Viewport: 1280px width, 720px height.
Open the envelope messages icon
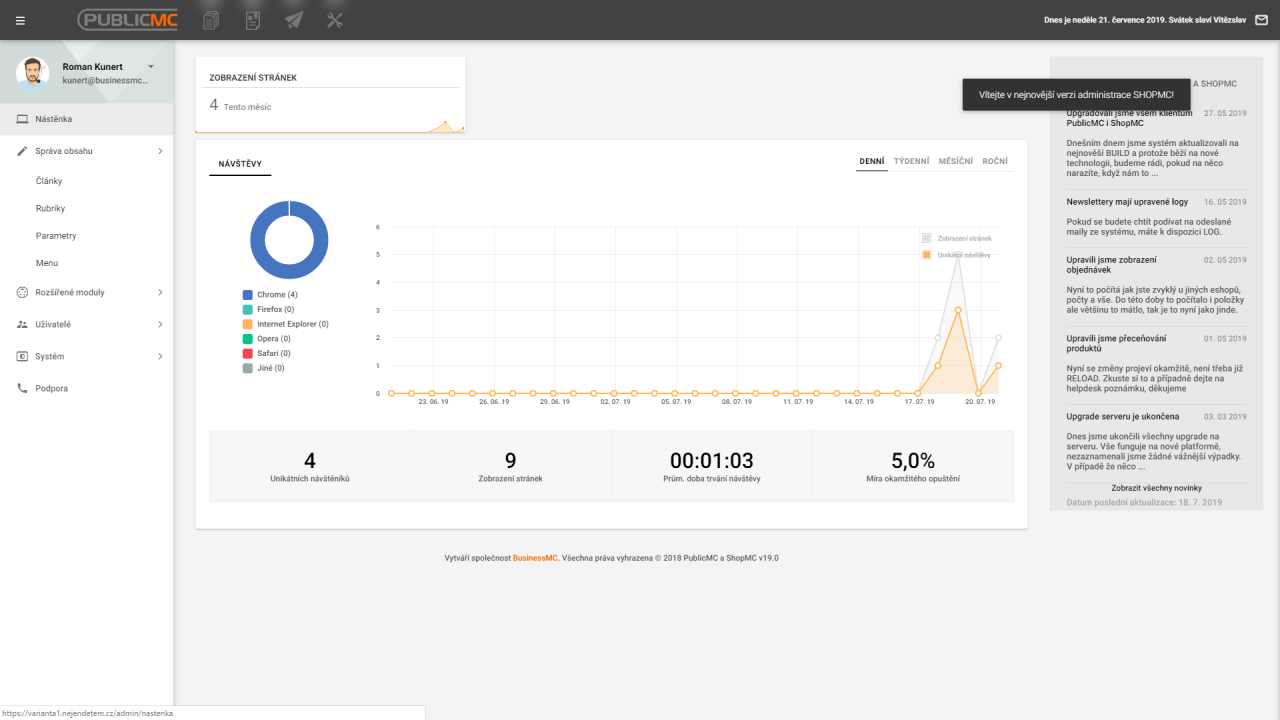click(1261, 20)
